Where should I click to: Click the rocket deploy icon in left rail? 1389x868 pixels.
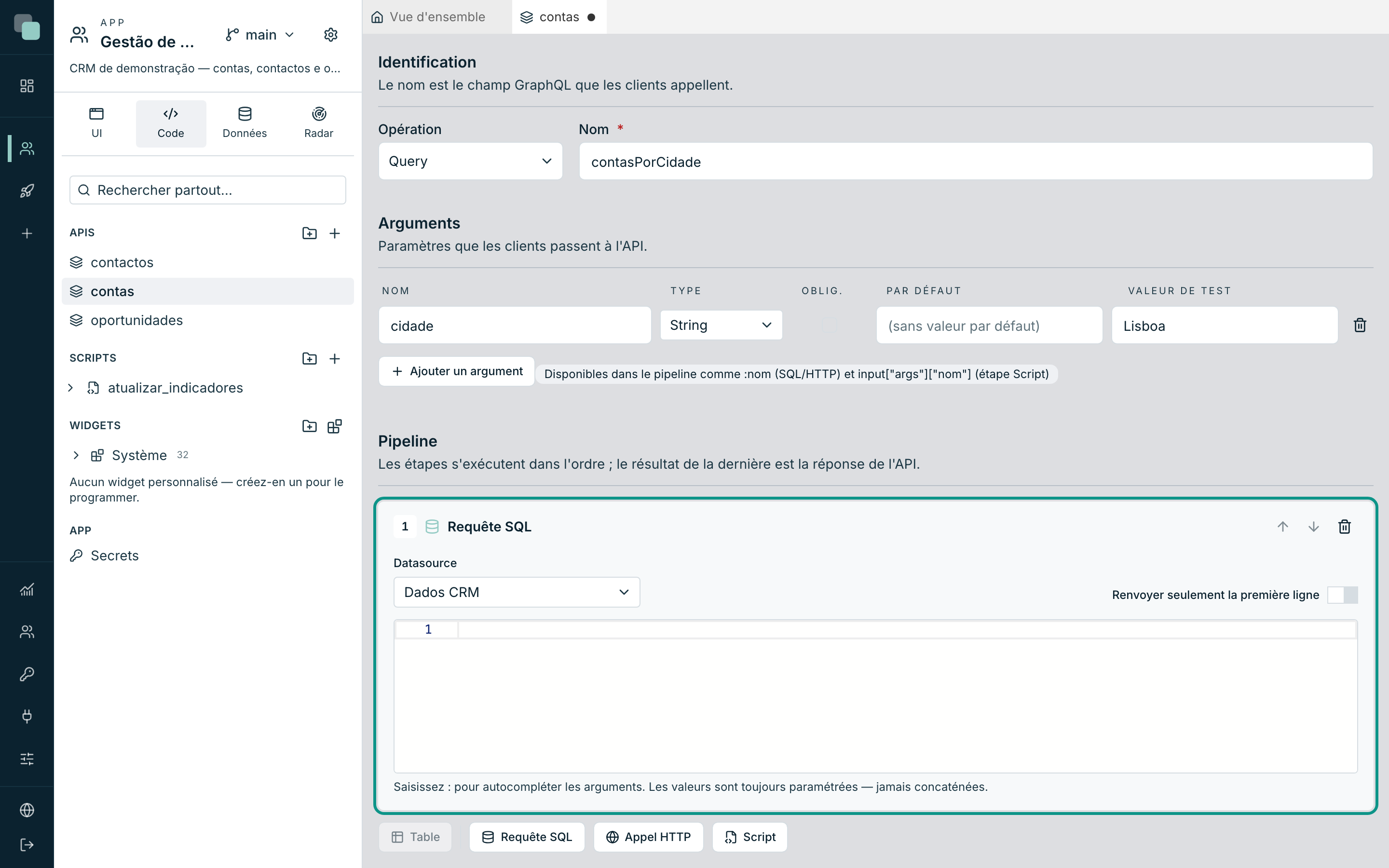click(27, 190)
